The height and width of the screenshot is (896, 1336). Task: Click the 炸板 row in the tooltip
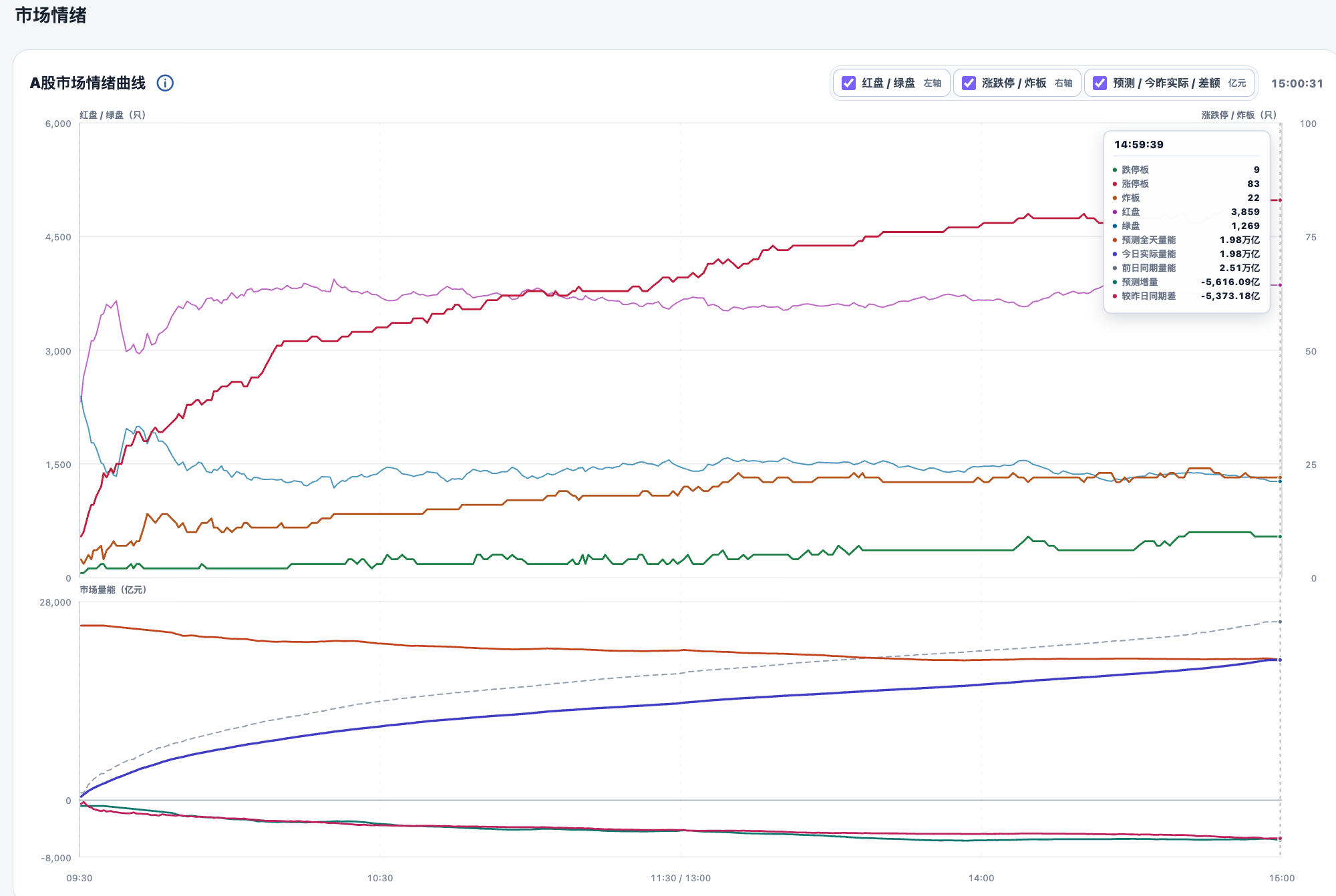coord(1186,198)
